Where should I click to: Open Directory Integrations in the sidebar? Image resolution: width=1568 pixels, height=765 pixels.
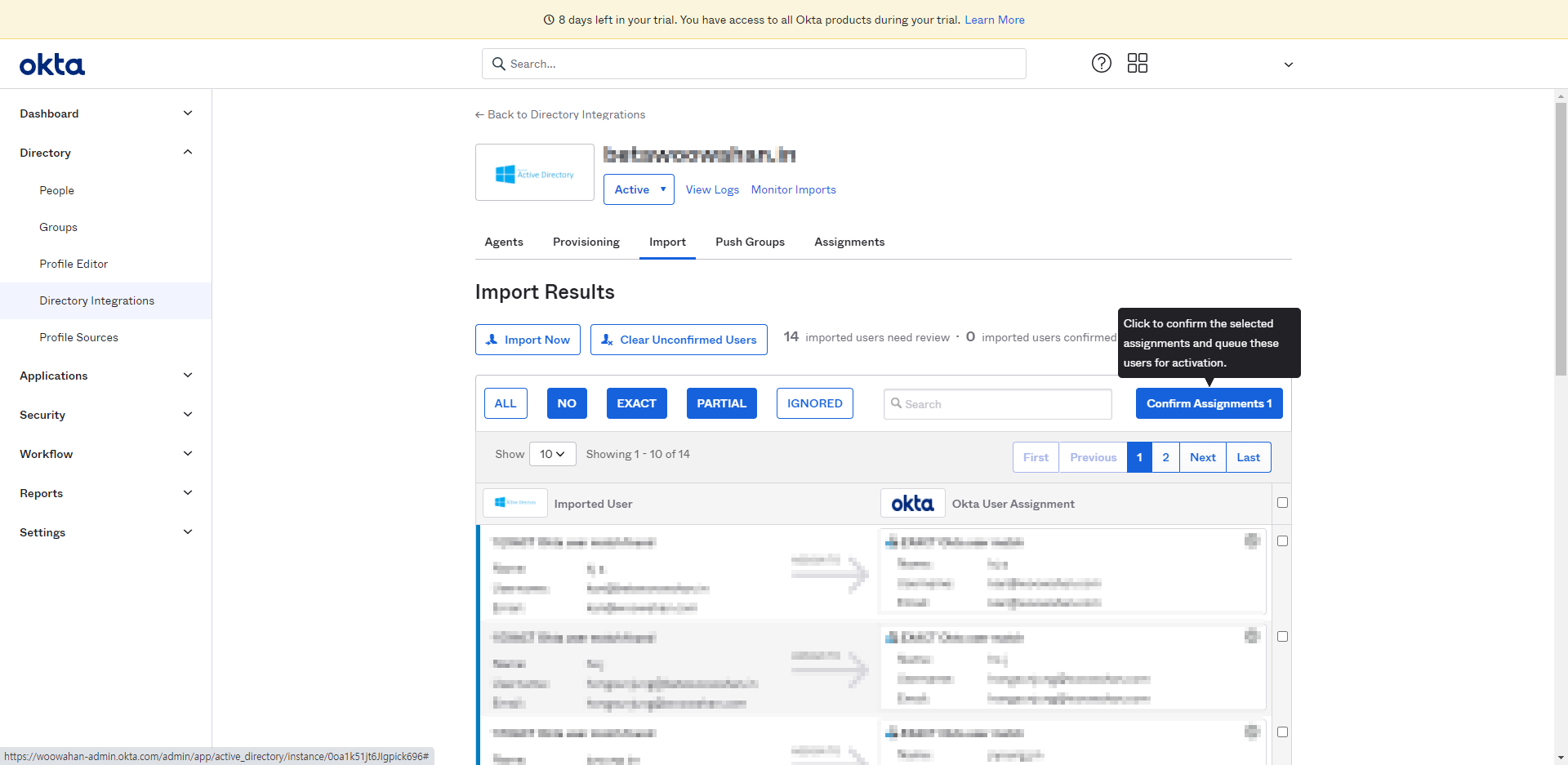point(106,300)
